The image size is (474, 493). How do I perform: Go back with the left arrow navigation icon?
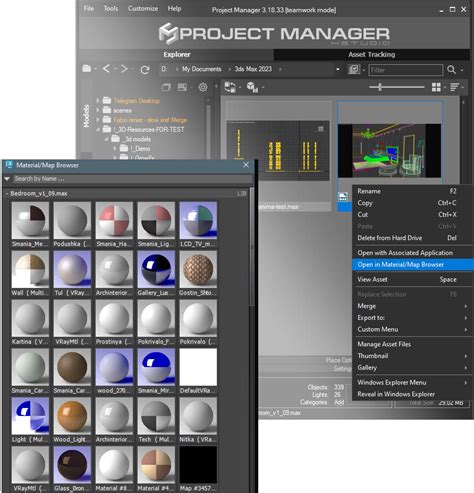106,69
